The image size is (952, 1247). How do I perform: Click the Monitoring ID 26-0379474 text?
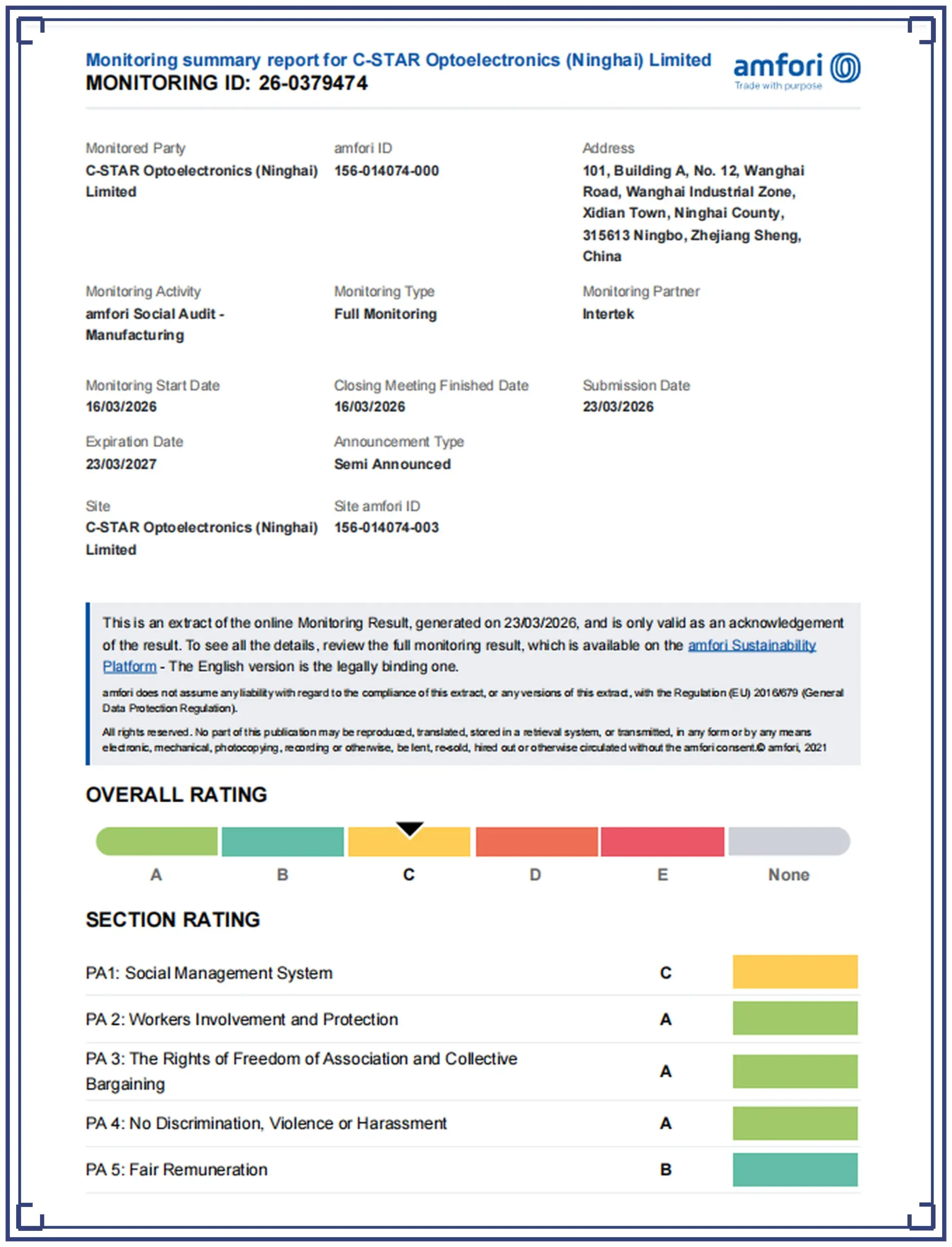(x=226, y=83)
